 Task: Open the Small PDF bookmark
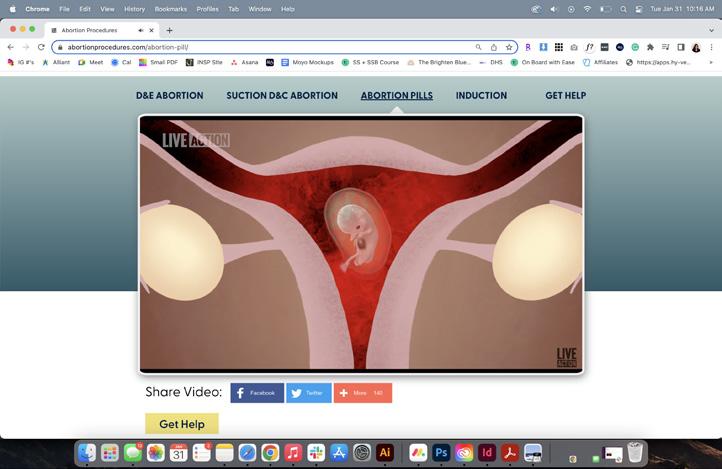click(x=158, y=62)
